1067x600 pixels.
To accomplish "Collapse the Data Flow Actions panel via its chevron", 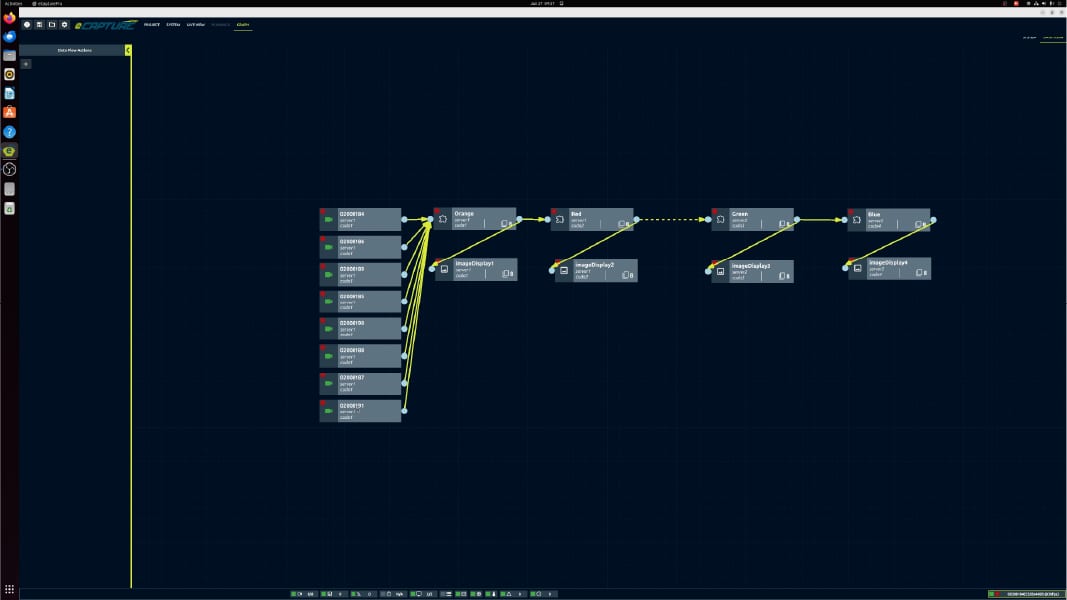I will pyautogui.click(x=127, y=50).
